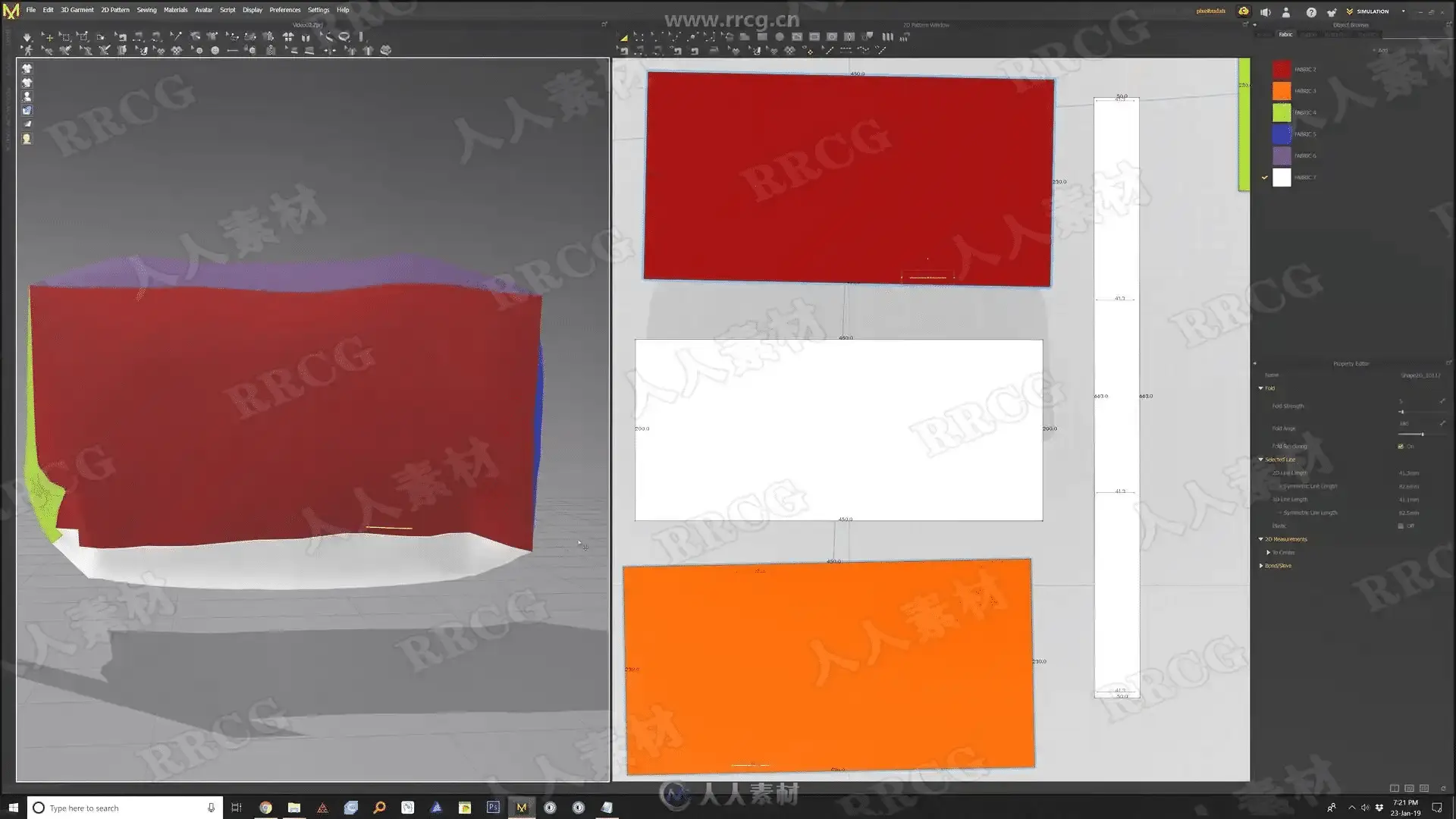Screen dimensions: 1456x819
Task: Collapse the Fold section
Action: [x=1261, y=388]
